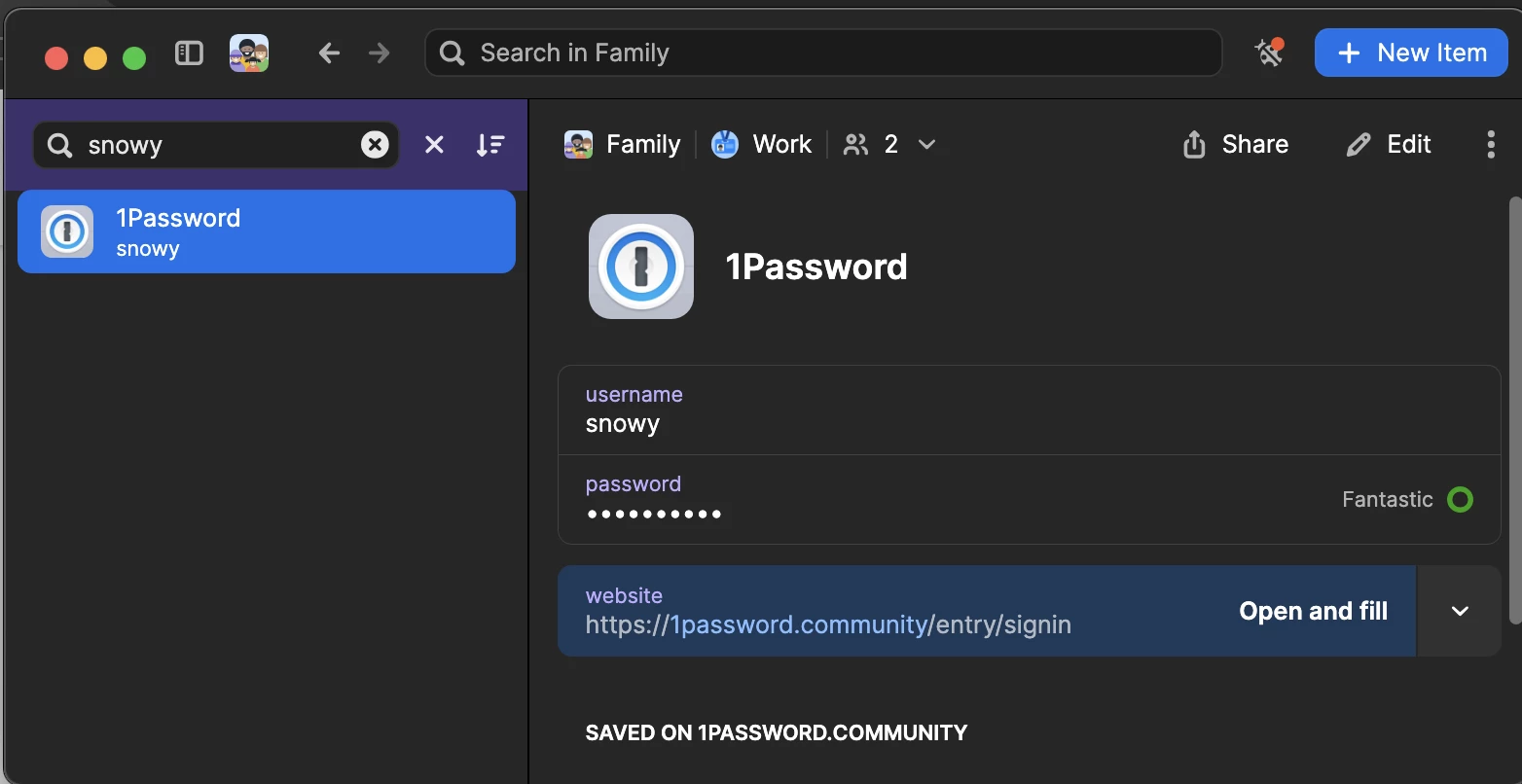Viewport: 1522px width, 784px height.
Task: Click the Fantastic password strength indicator
Action: click(1407, 500)
